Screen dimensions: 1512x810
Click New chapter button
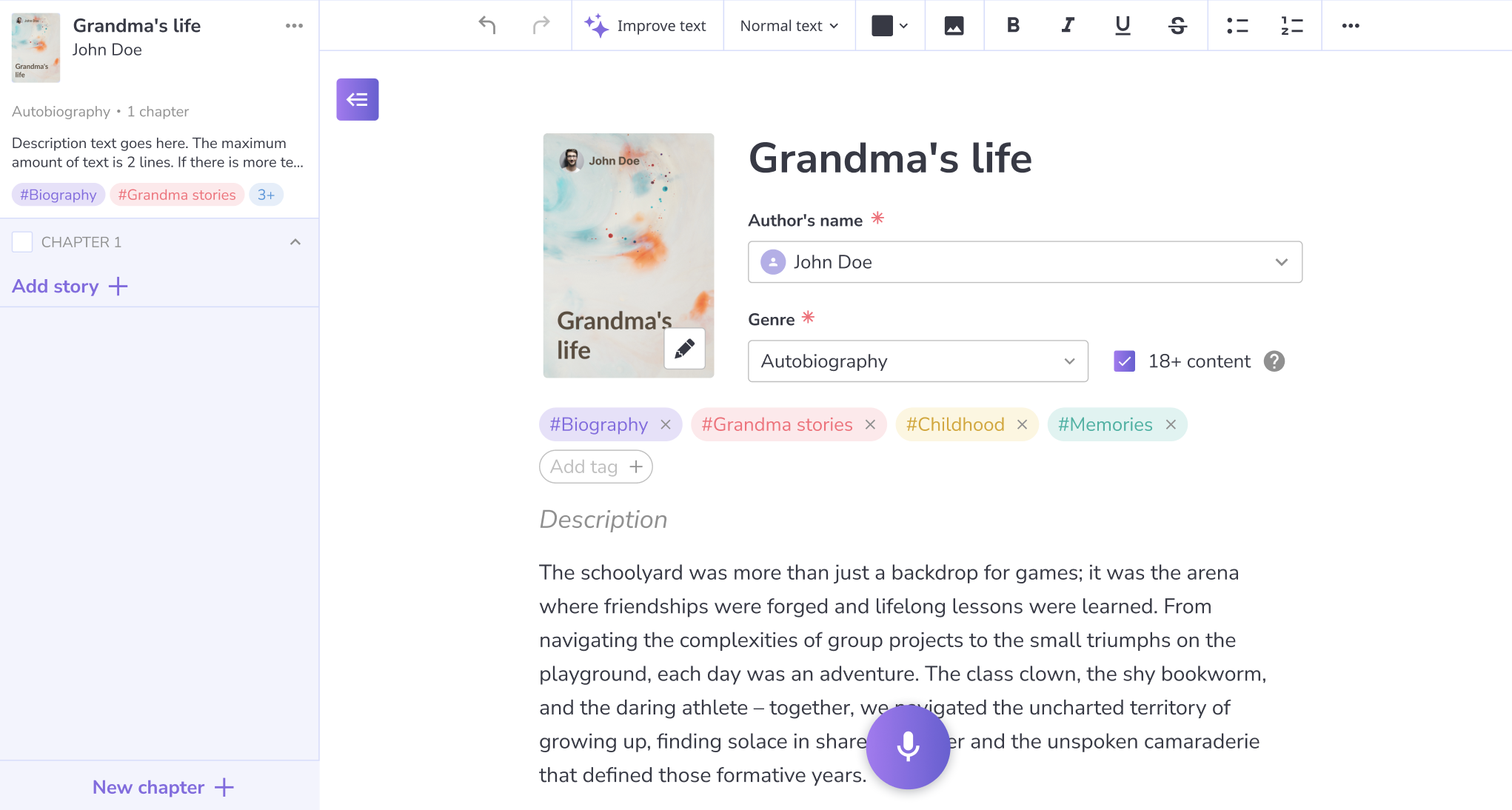163,787
